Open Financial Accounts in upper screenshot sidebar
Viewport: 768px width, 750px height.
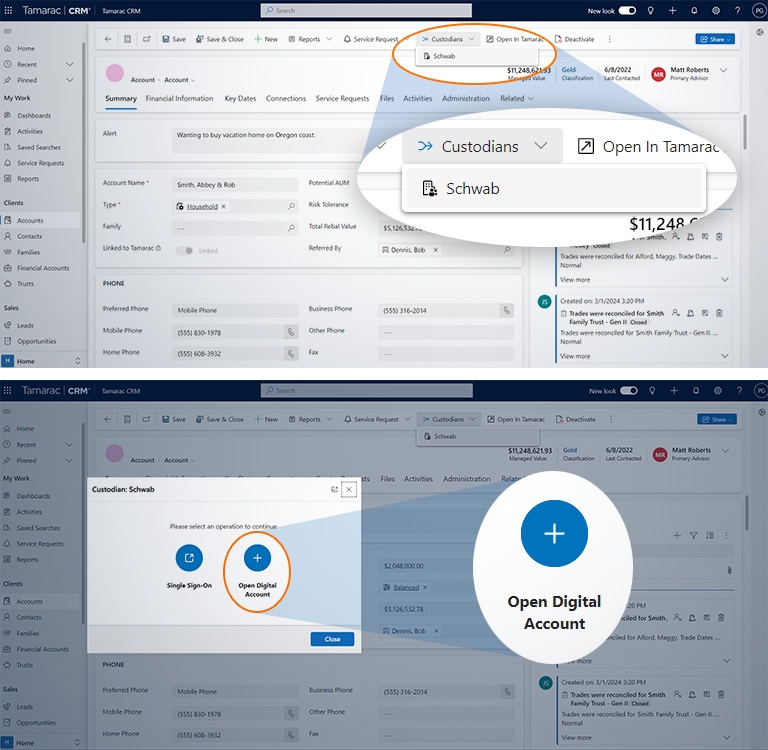coord(43,268)
